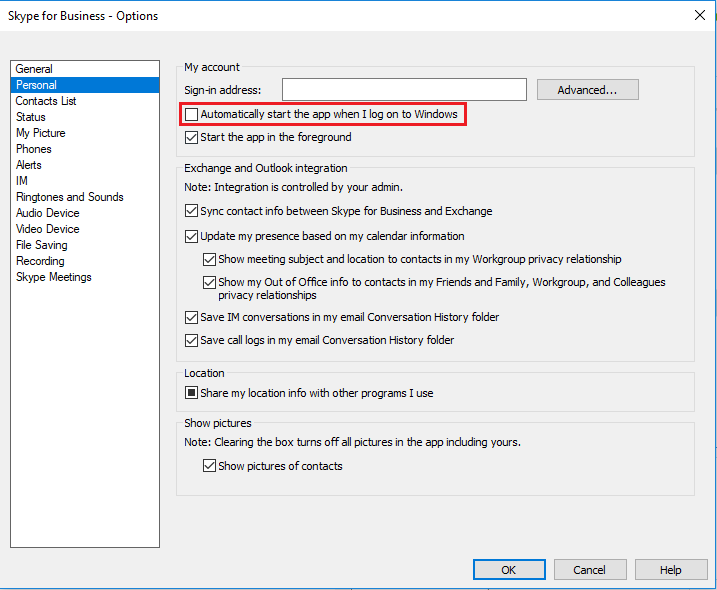Toggle Share my location info checkbox

192,393
